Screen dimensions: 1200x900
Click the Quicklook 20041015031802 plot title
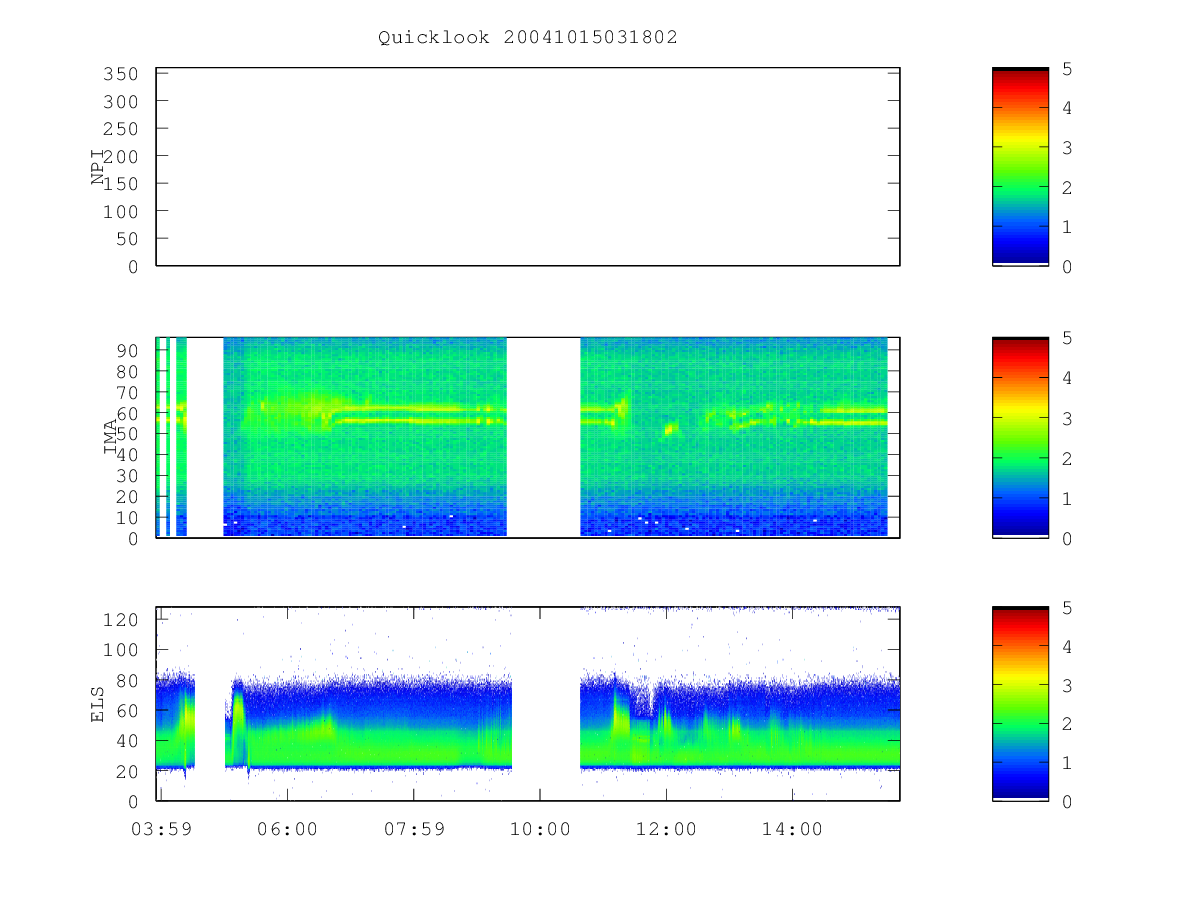click(527, 38)
